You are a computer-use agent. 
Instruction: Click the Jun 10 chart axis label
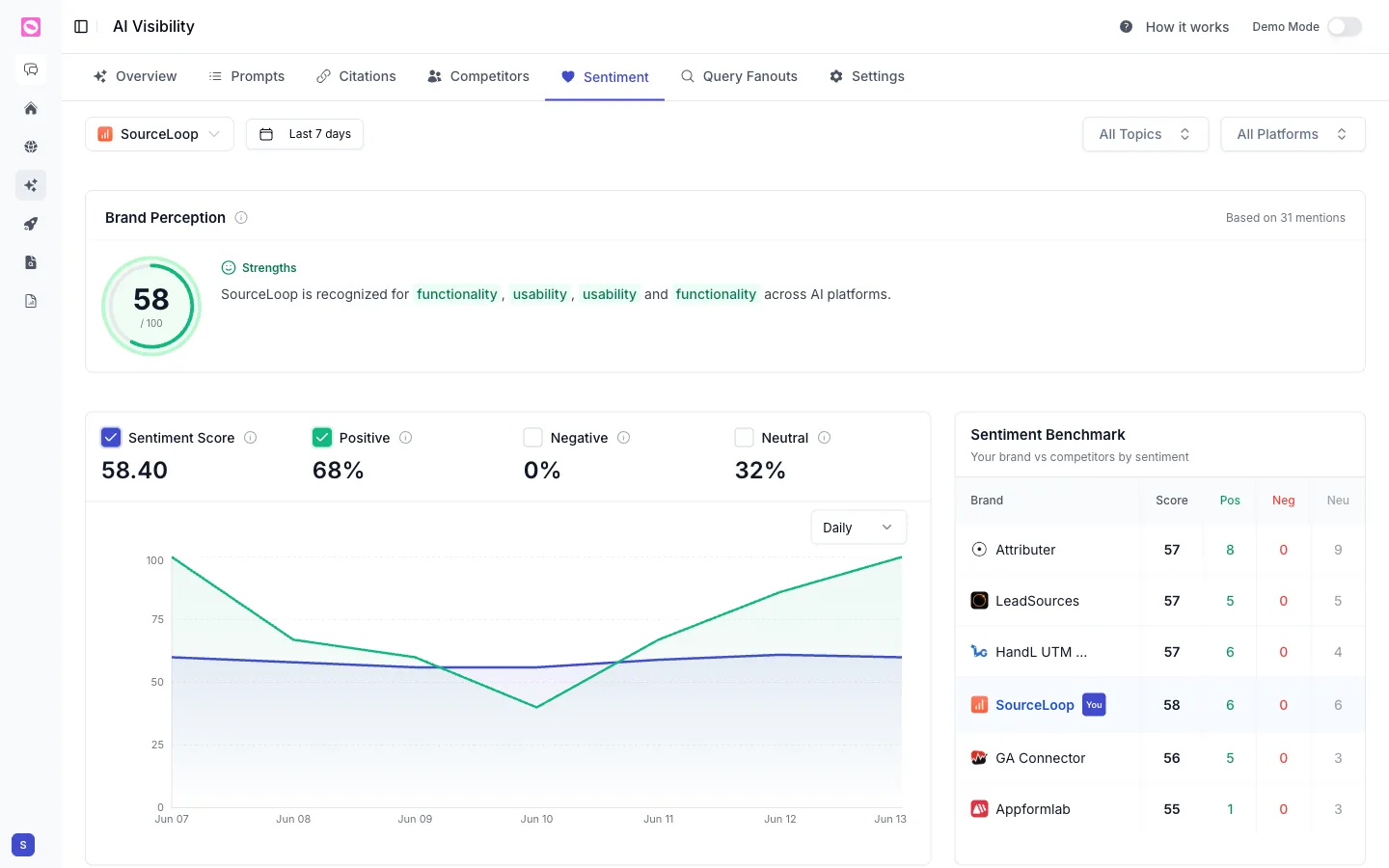click(537, 819)
